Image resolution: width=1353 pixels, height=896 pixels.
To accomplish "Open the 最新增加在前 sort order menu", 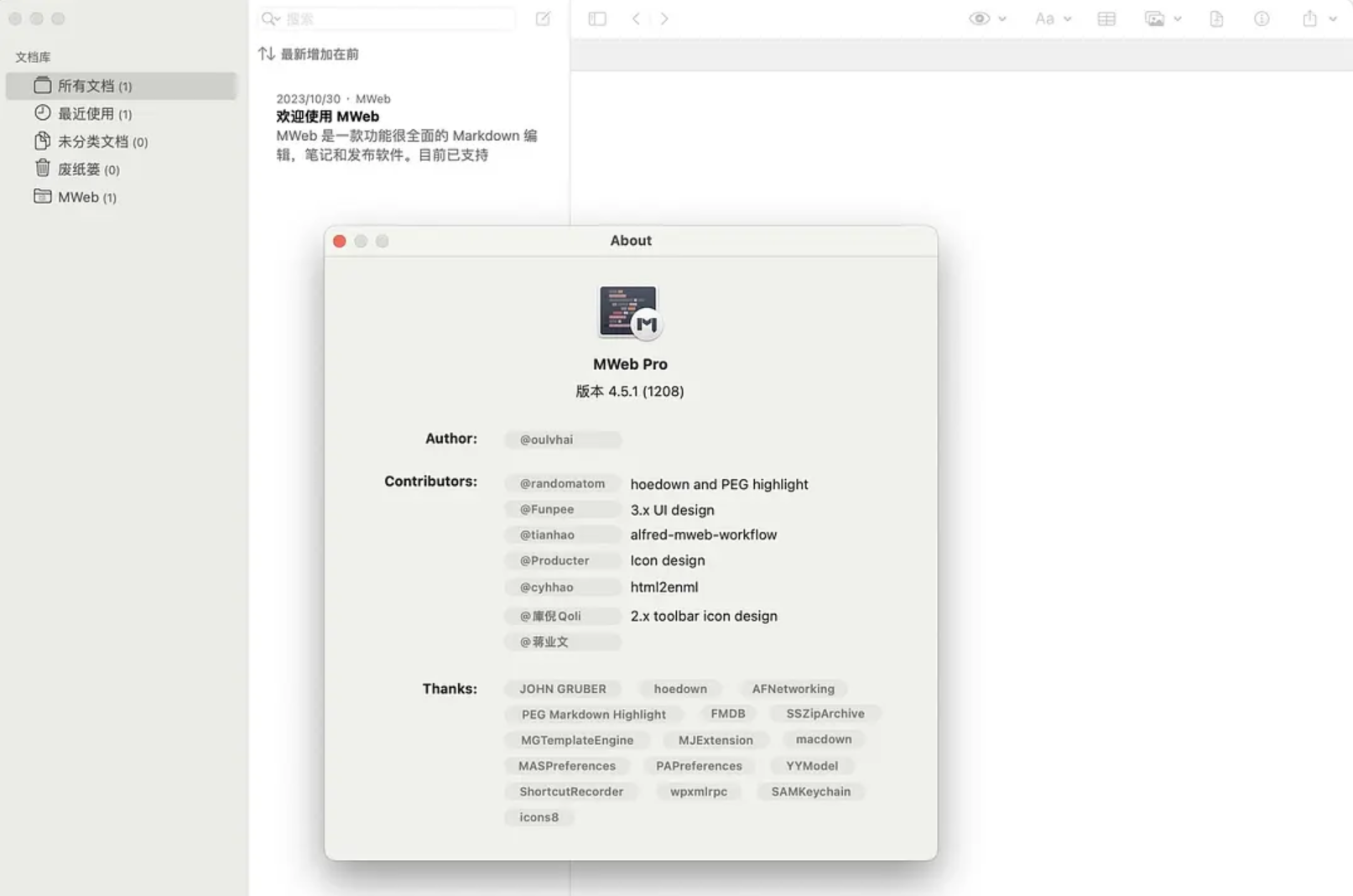I will point(309,54).
